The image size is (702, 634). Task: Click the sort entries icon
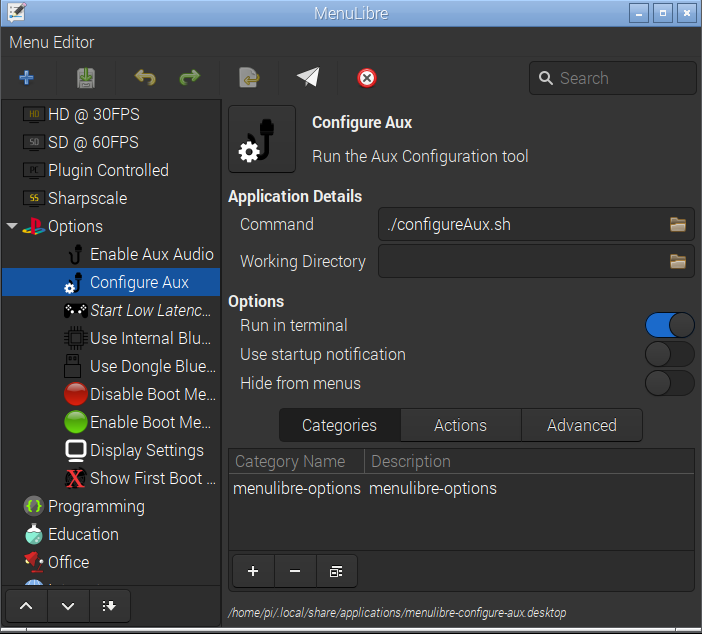109,606
